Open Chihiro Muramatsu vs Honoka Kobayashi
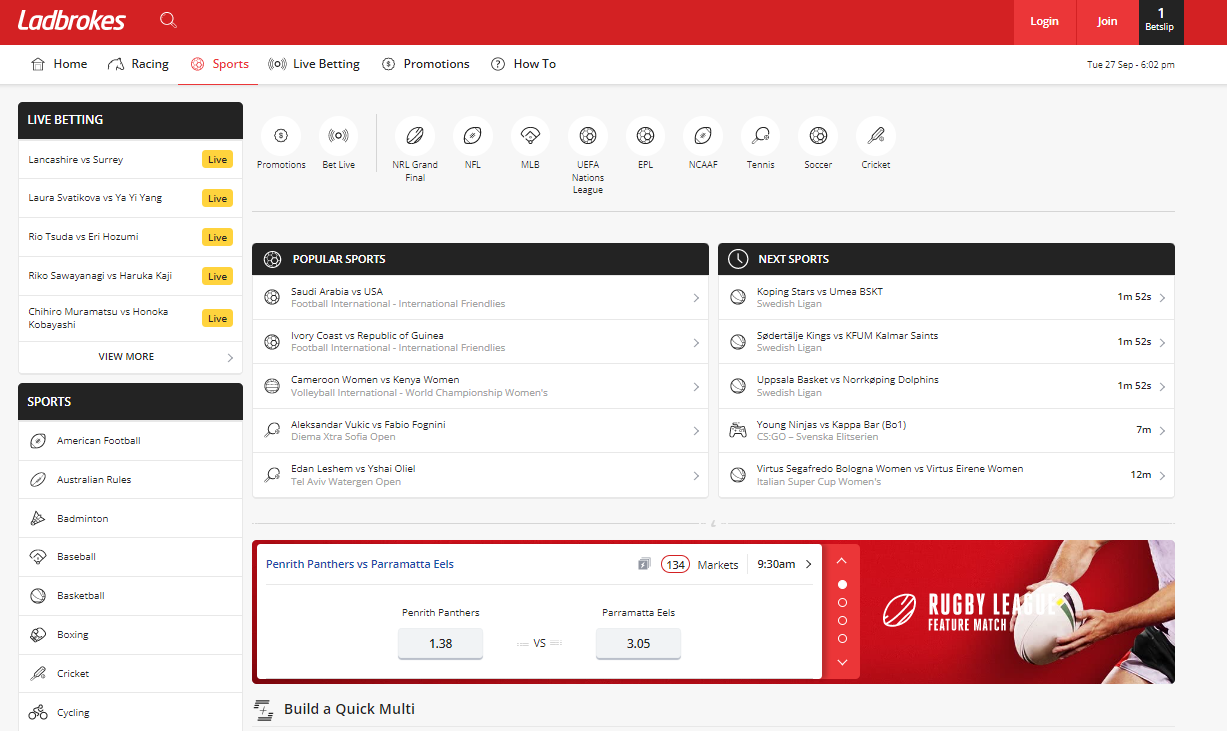The image size is (1227, 731). coord(130,318)
